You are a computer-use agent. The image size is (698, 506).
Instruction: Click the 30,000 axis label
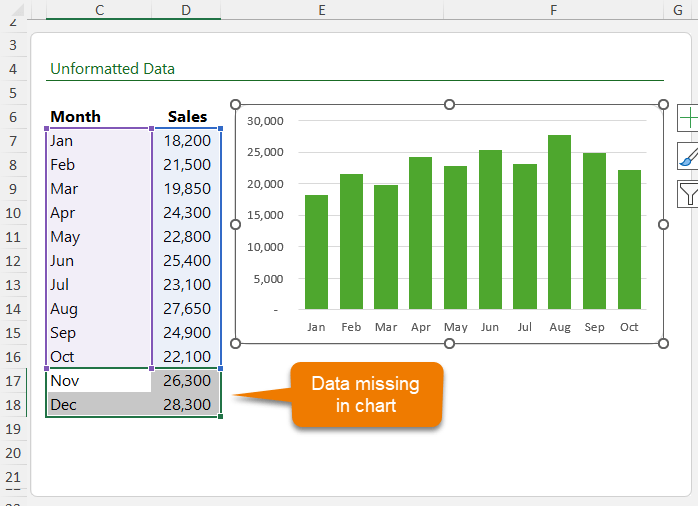[x=265, y=121]
